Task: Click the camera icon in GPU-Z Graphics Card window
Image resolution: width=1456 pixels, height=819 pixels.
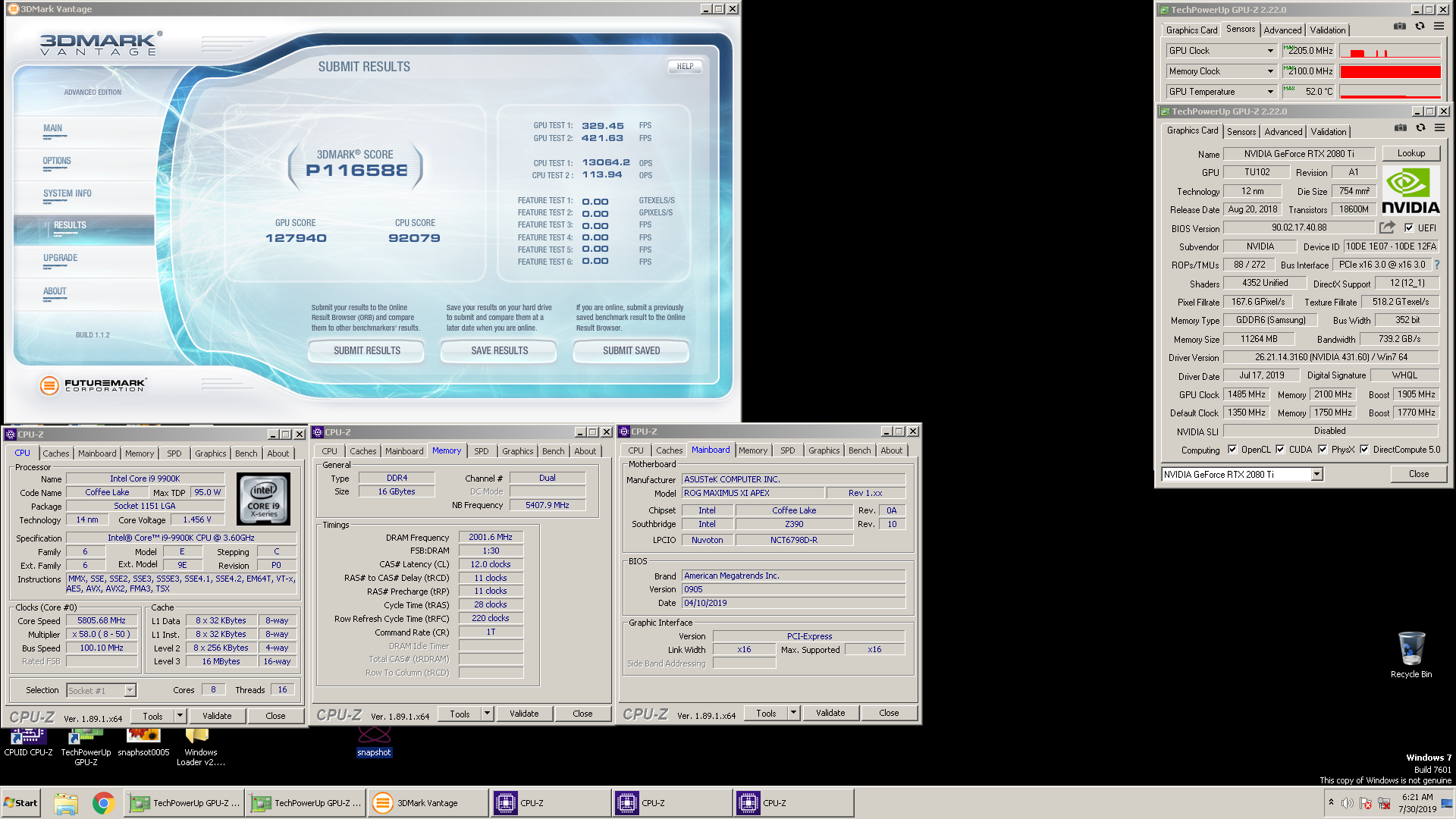Action: tap(1401, 128)
